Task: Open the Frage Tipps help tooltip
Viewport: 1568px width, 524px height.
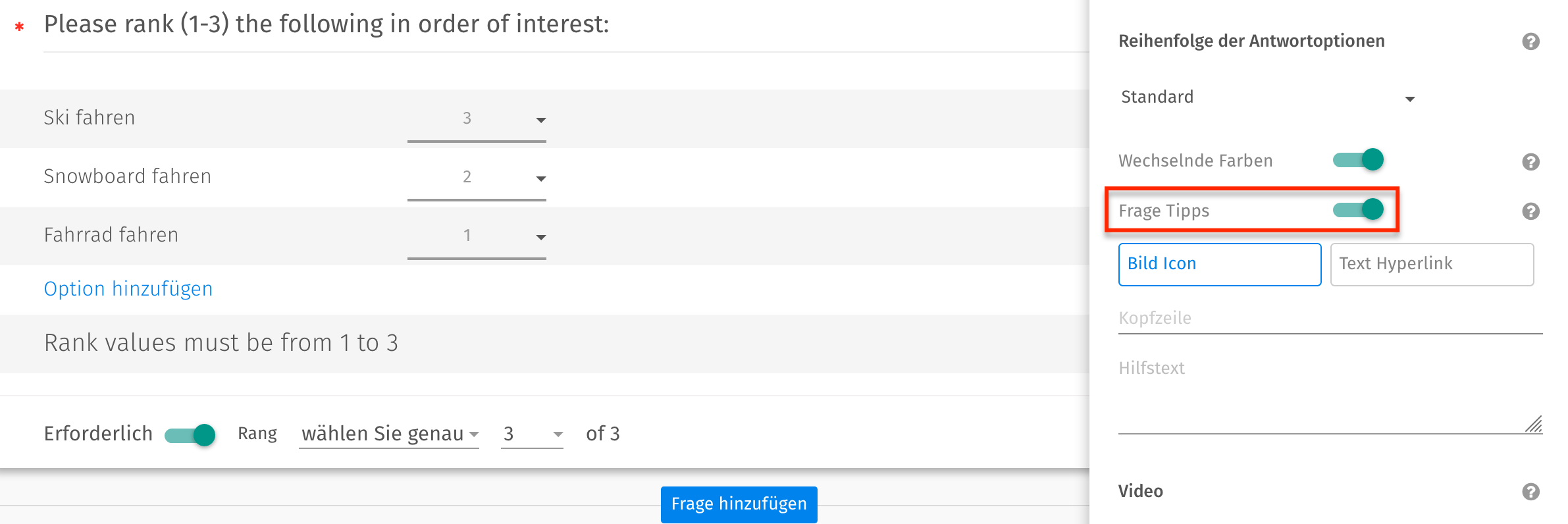Action: click(1532, 211)
